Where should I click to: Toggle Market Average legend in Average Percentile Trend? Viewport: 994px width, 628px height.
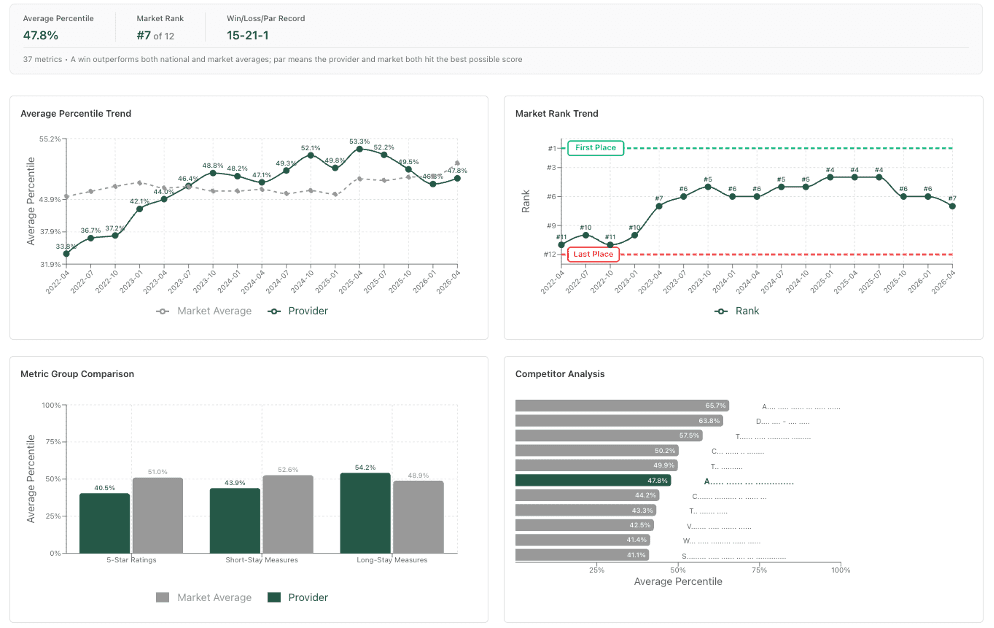(x=204, y=311)
